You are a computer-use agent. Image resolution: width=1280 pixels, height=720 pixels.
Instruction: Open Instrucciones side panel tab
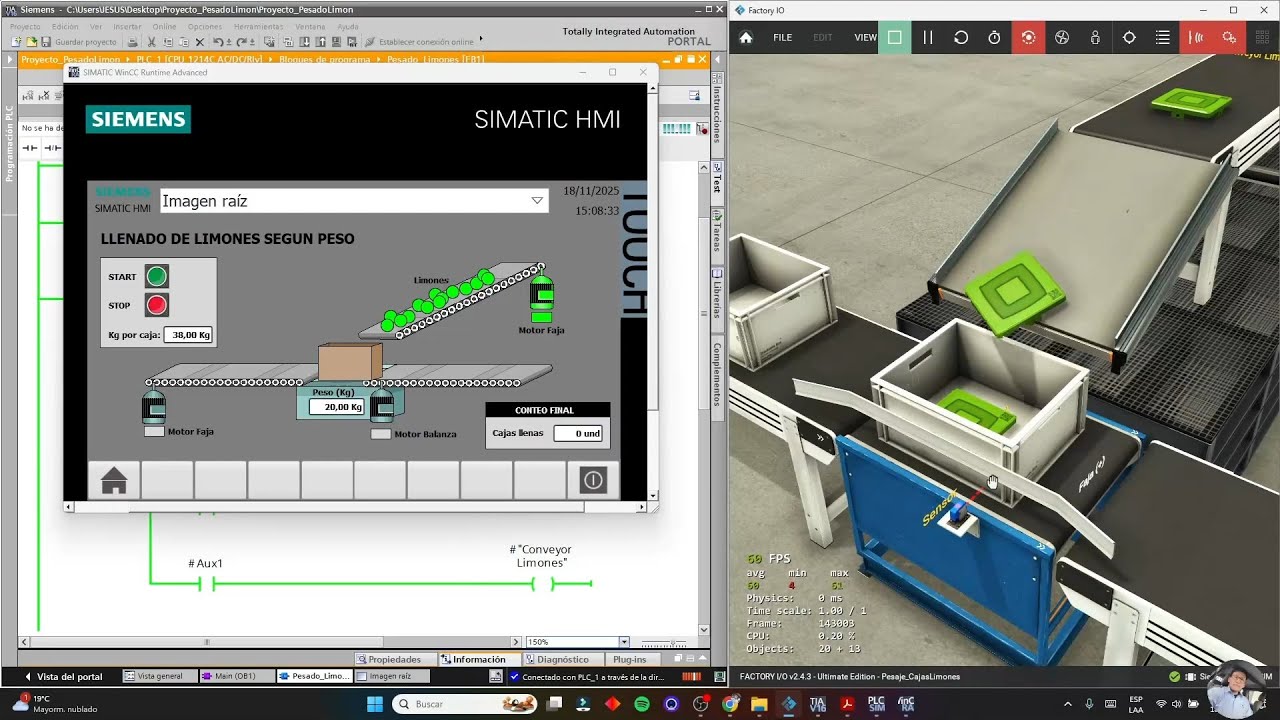(x=717, y=115)
